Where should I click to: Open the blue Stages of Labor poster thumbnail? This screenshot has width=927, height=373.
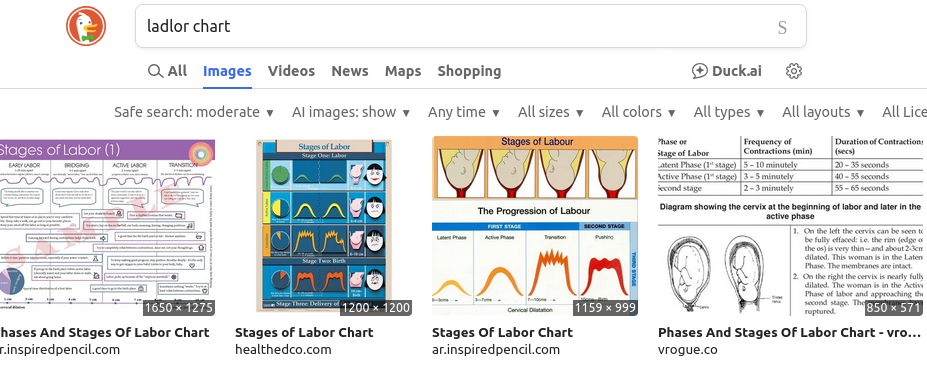(323, 226)
